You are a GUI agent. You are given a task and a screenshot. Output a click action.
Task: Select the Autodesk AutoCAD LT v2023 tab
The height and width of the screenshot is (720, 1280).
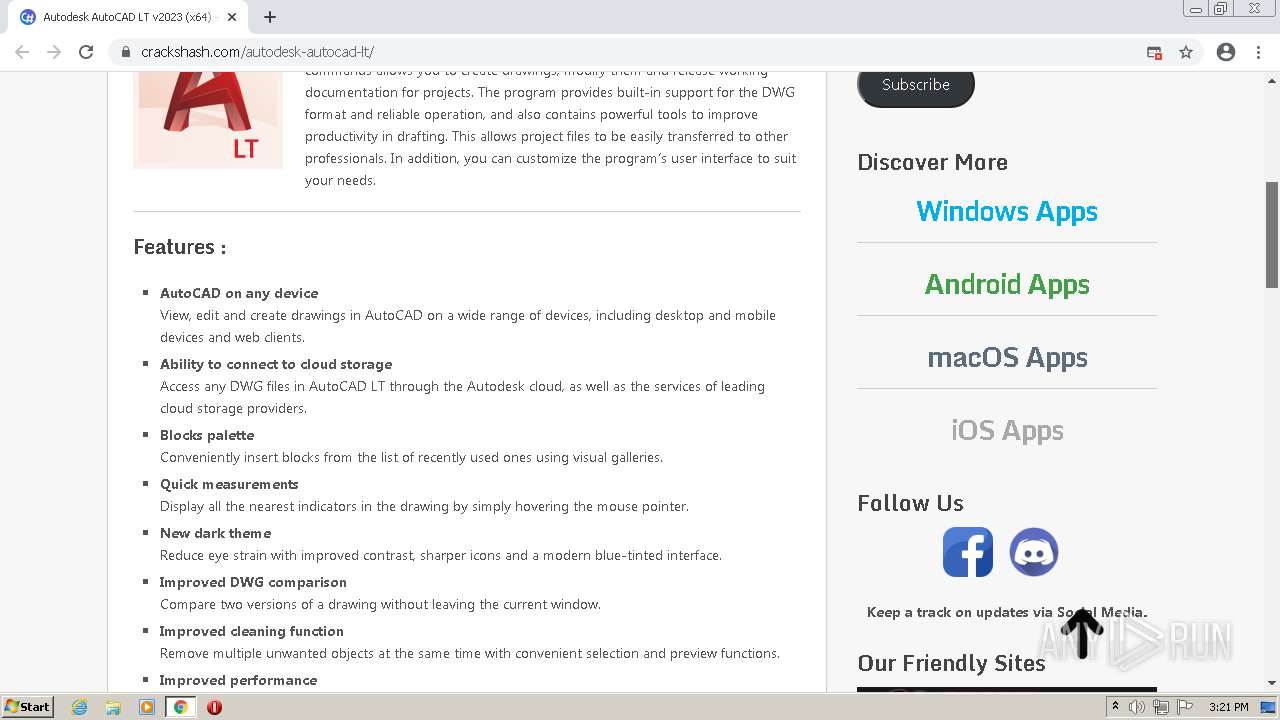pos(127,17)
